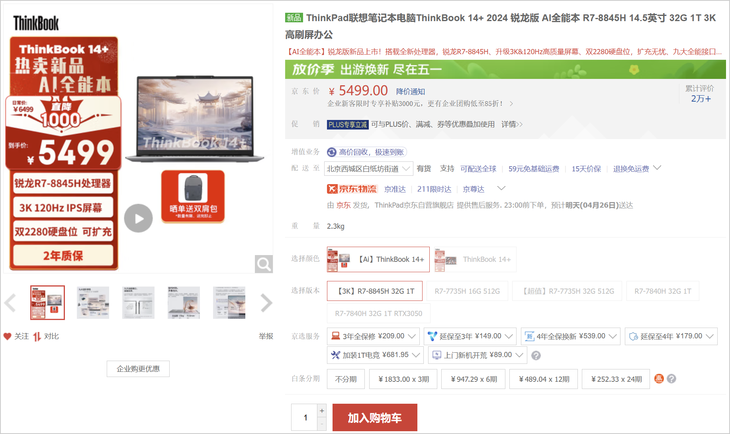The width and height of the screenshot is (730, 434).
Task: Open image zoom magnifier icon
Action: coord(264,264)
